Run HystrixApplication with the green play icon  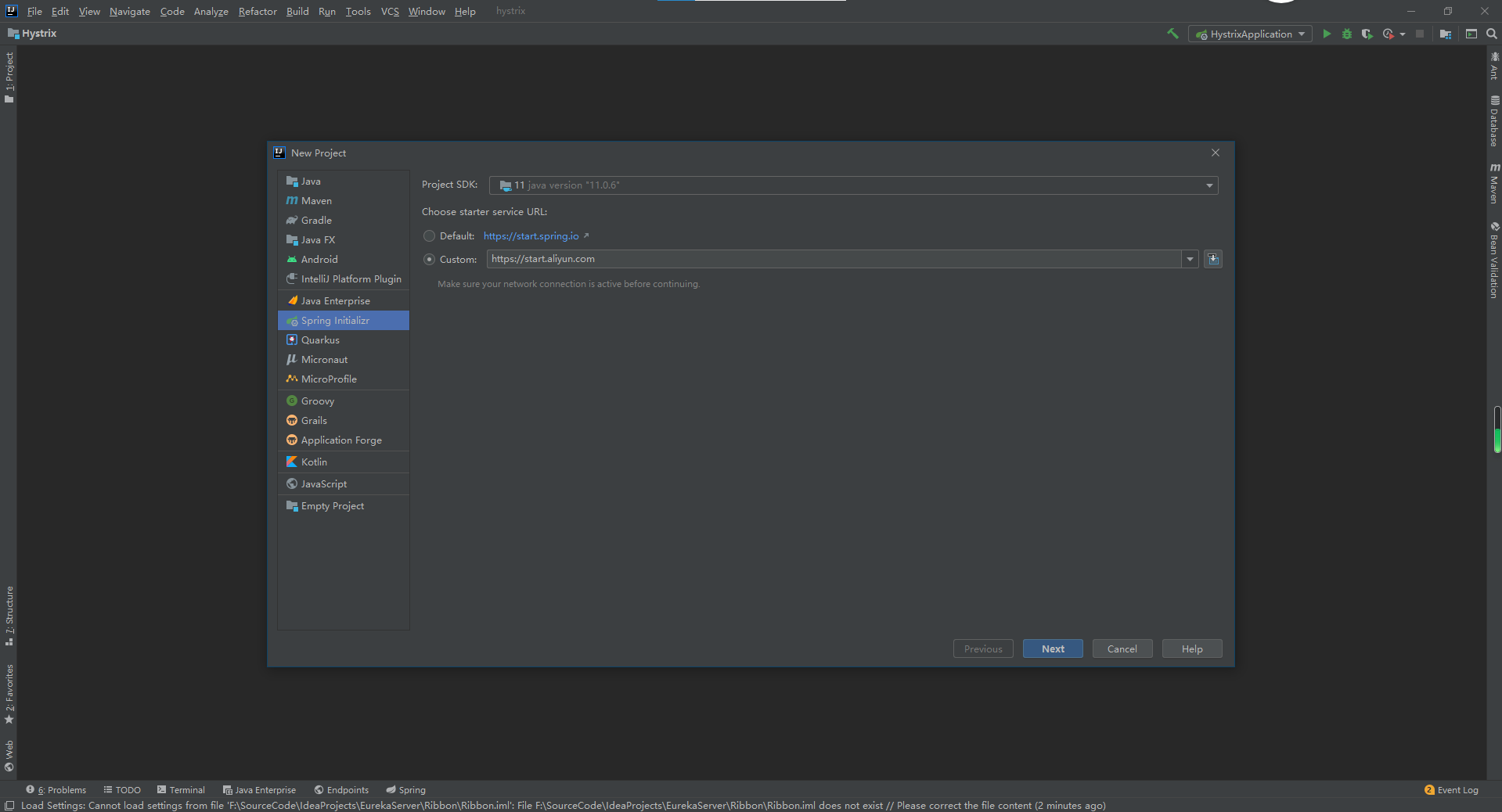[x=1327, y=34]
